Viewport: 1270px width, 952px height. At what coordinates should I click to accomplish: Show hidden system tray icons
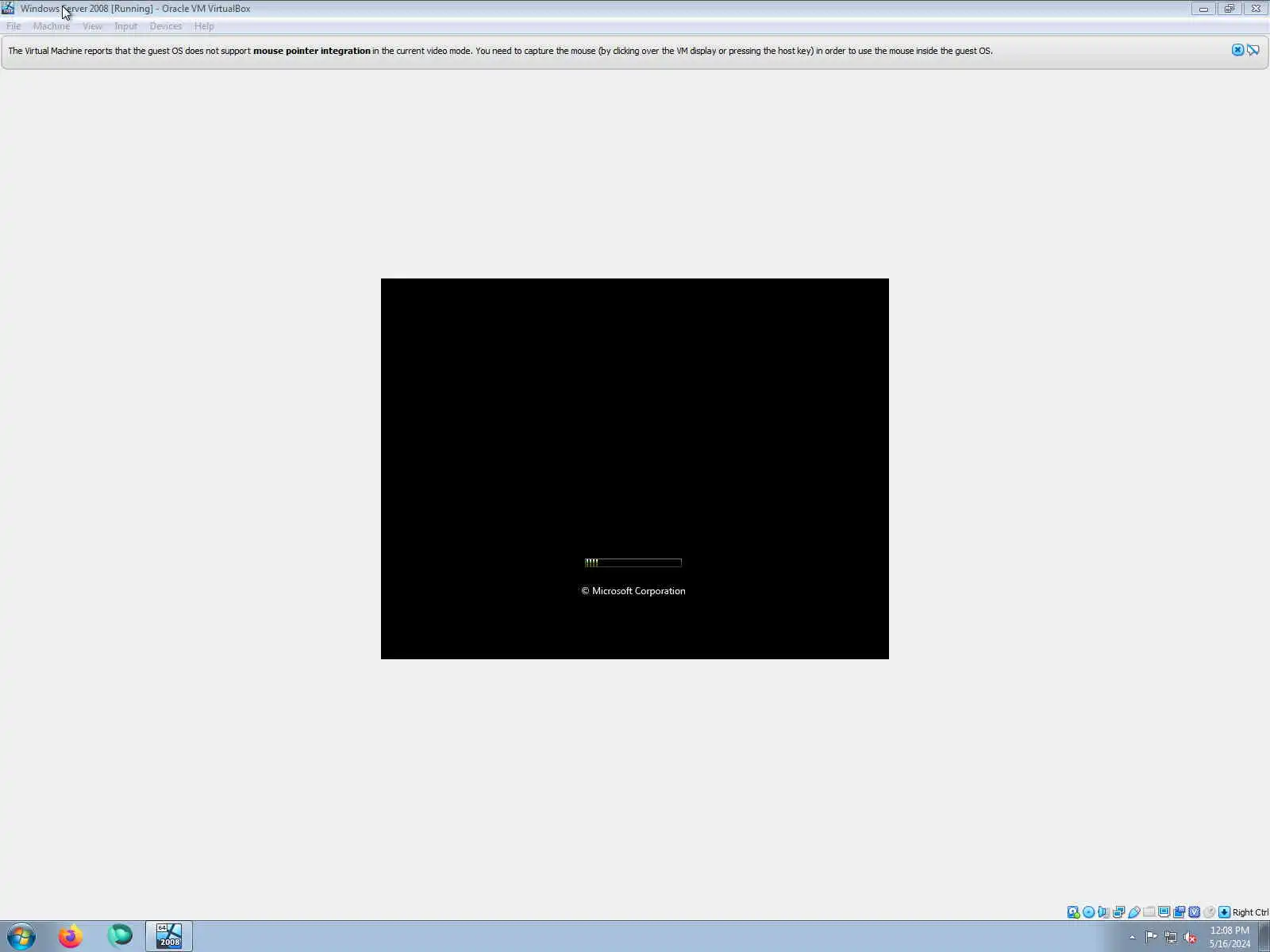[x=1132, y=938]
